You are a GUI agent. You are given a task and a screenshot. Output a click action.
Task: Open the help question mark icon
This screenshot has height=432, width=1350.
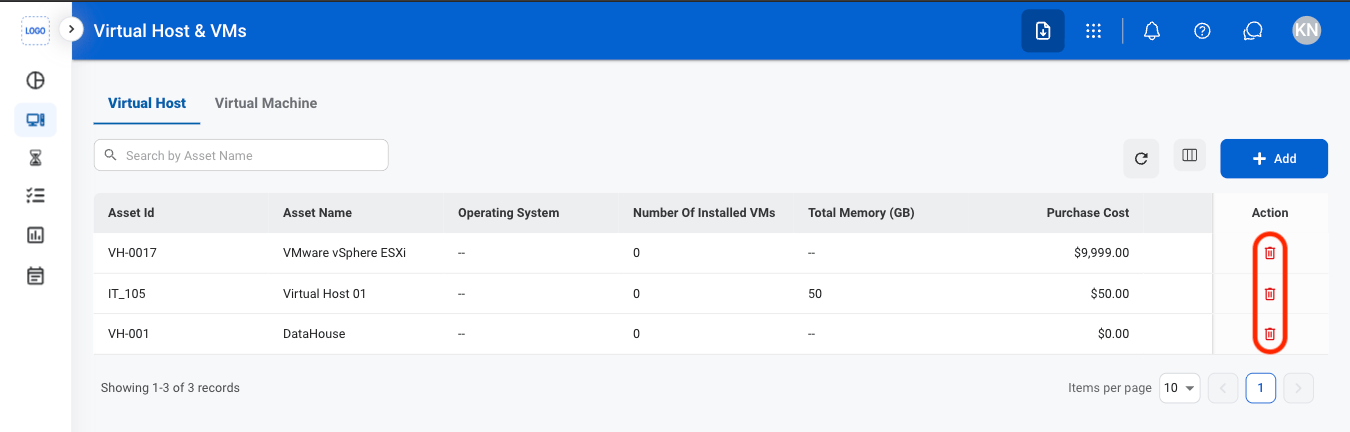pos(1203,31)
